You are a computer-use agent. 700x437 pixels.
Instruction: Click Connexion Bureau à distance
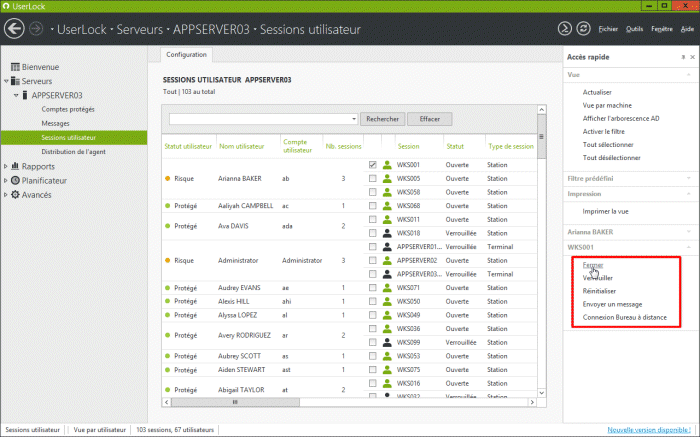tap(625, 317)
